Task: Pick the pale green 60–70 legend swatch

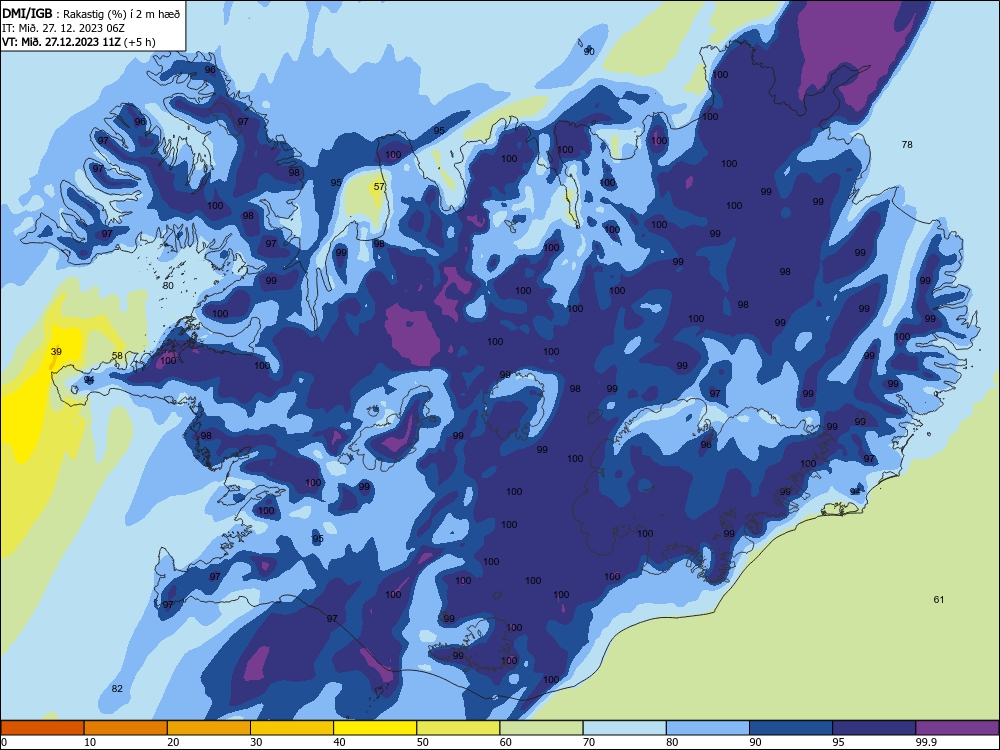Action: pyautogui.click(x=541, y=728)
